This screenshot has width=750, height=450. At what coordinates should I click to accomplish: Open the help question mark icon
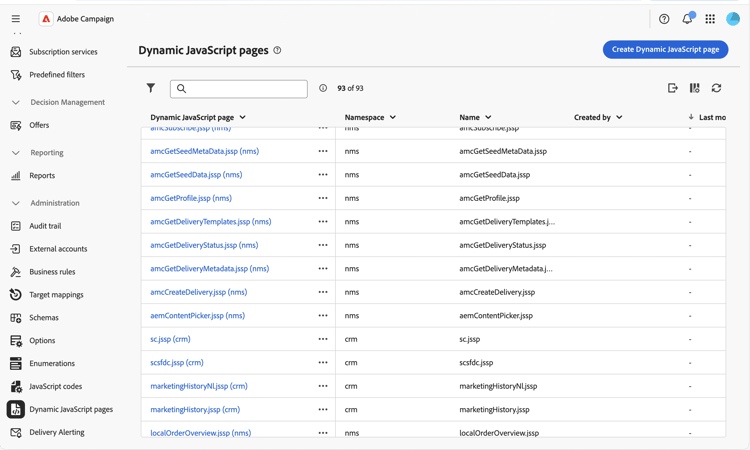point(664,19)
